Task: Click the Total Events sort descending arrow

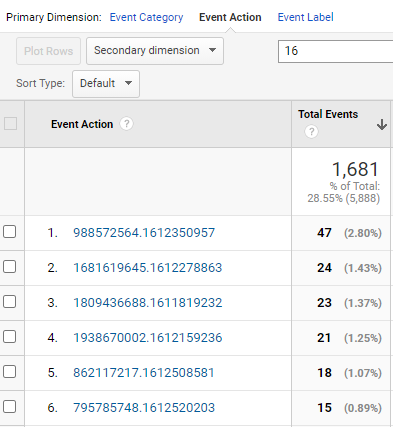Action: [382, 124]
